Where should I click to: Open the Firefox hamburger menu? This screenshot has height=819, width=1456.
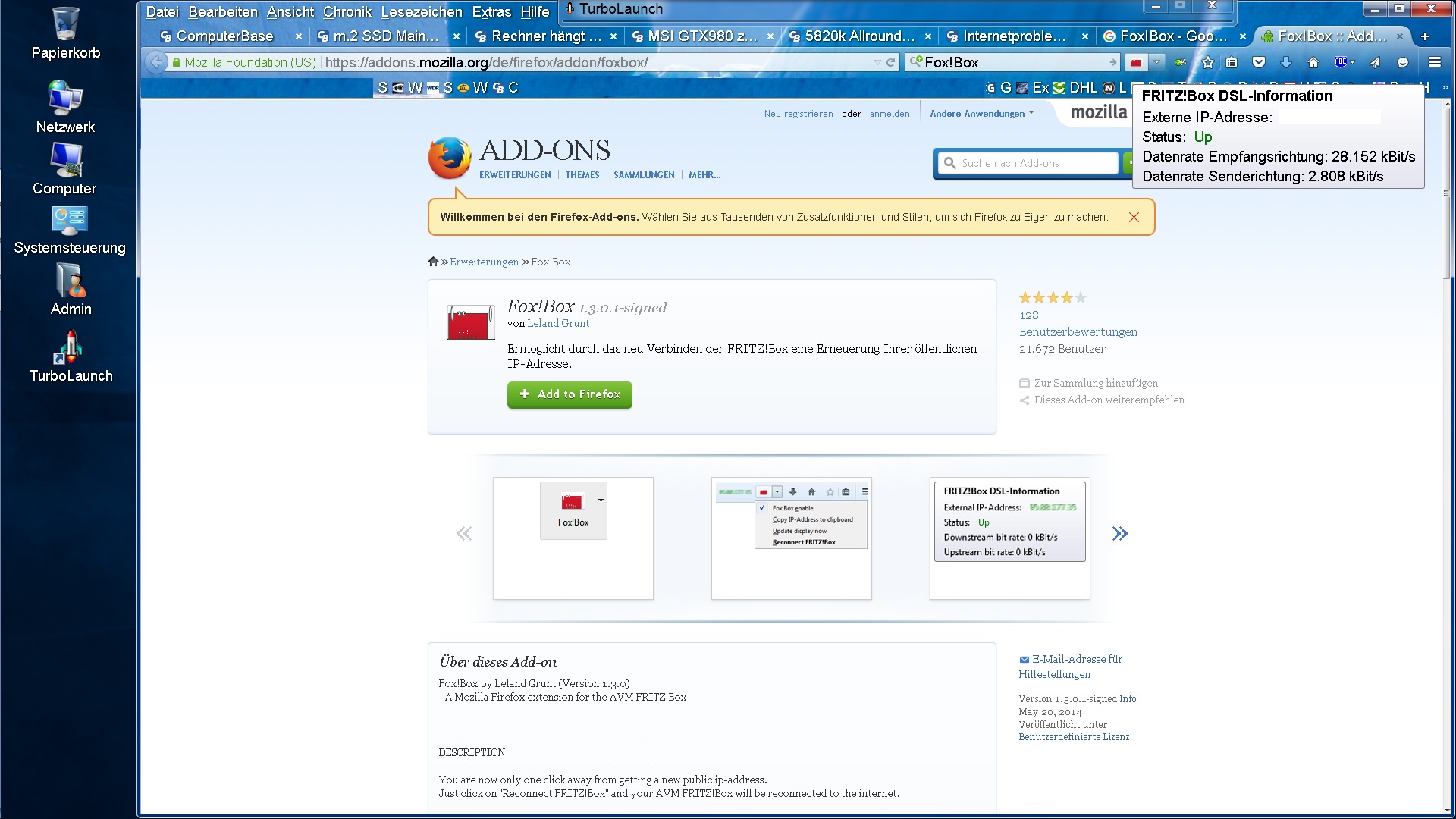coord(1434,63)
